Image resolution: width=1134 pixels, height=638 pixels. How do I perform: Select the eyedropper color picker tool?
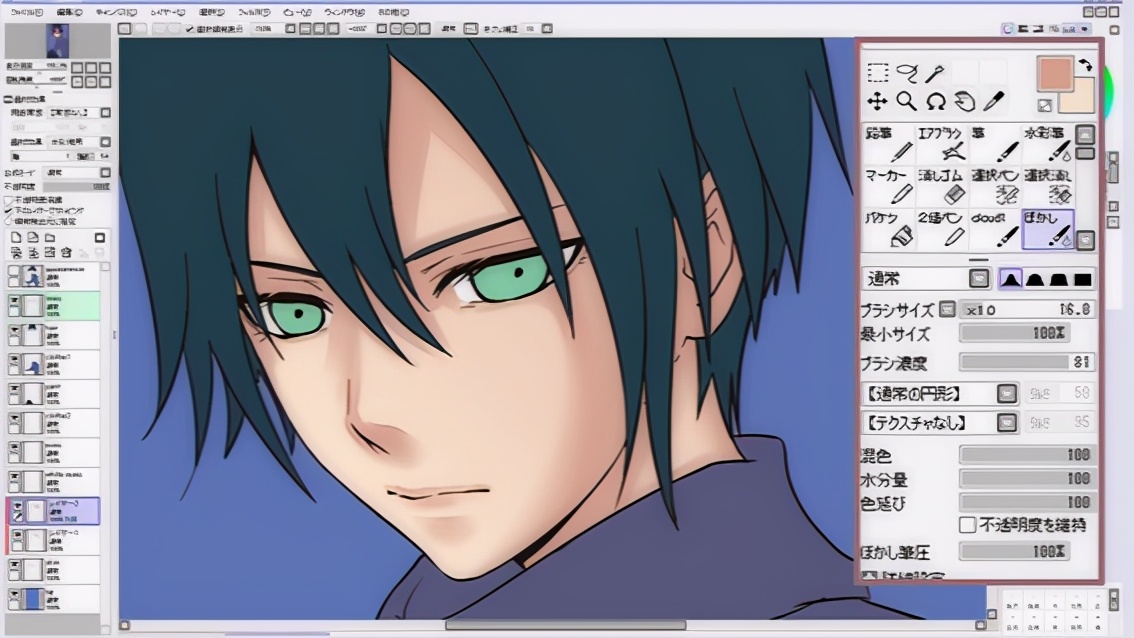(x=993, y=101)
